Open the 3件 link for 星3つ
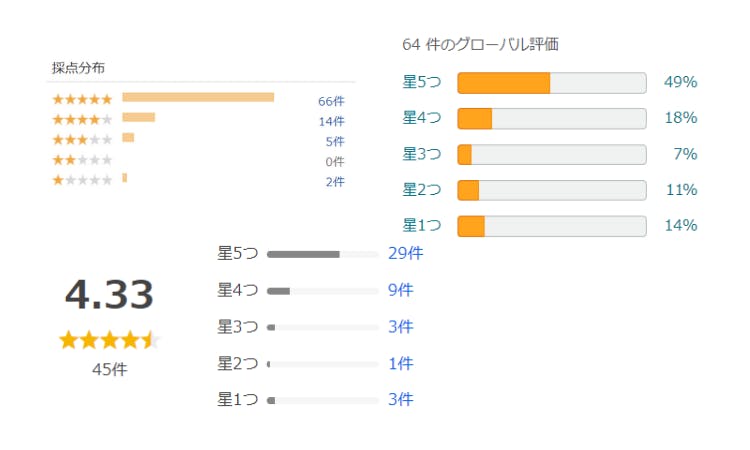Viewport: 750px width, 450px height. 401,327
